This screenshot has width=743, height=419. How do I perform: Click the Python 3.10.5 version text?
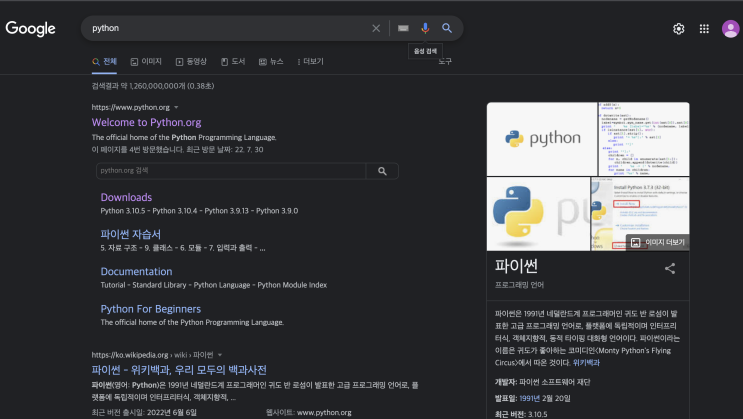coord(123,211)
